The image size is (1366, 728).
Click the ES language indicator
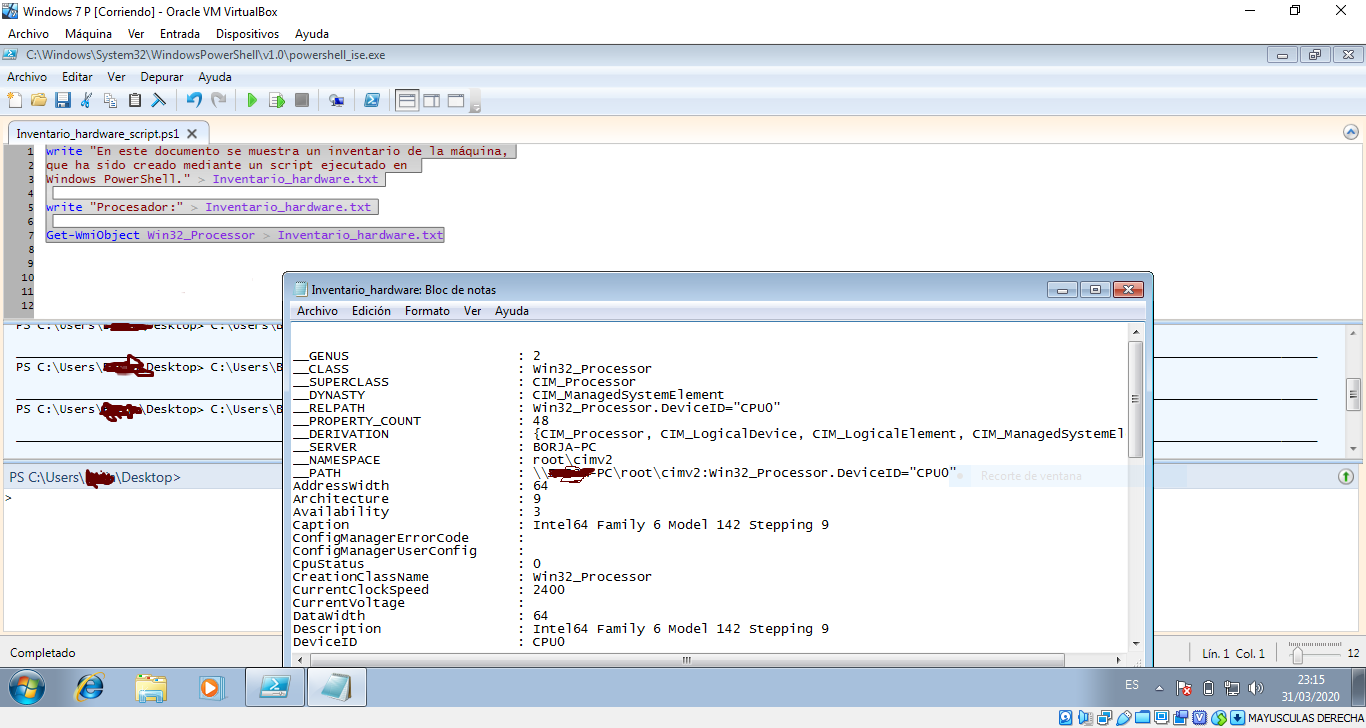(1131, 685)
